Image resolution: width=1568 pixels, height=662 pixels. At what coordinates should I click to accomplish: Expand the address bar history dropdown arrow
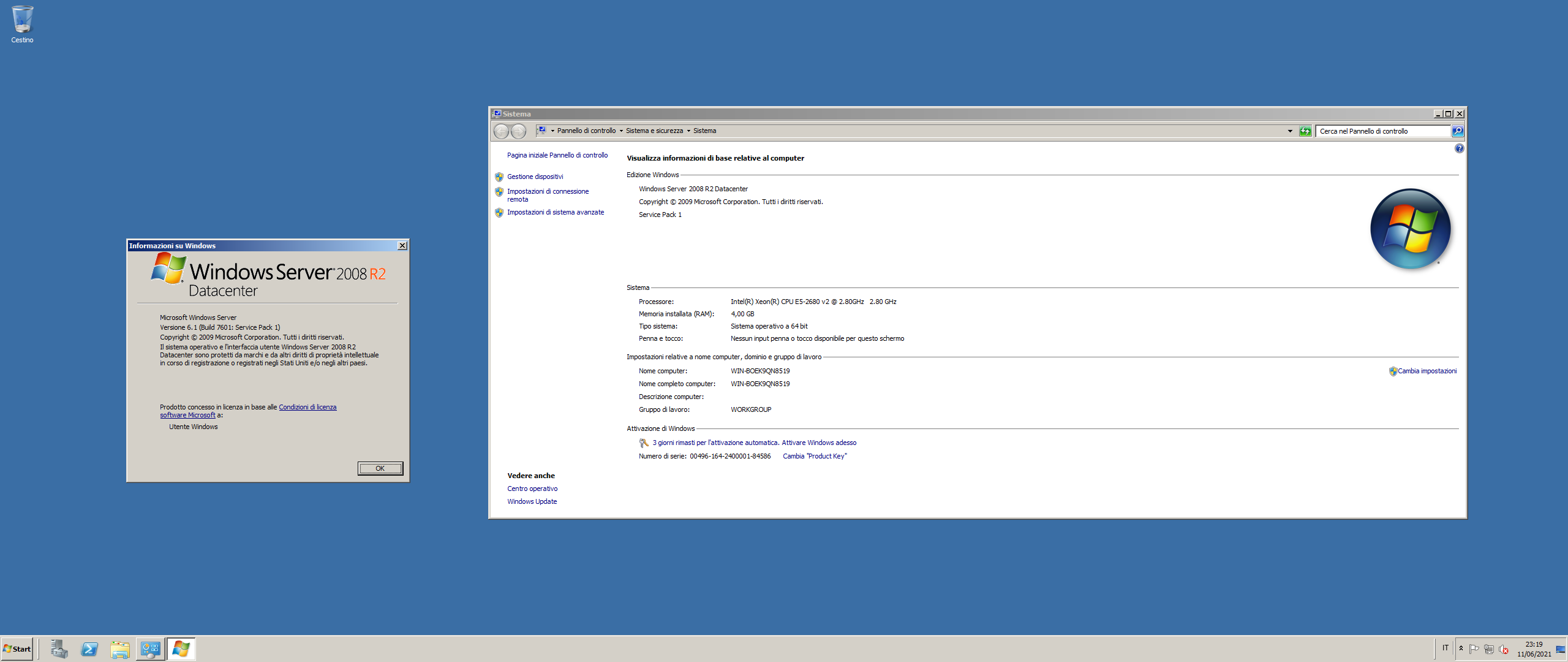(1290, 131)
